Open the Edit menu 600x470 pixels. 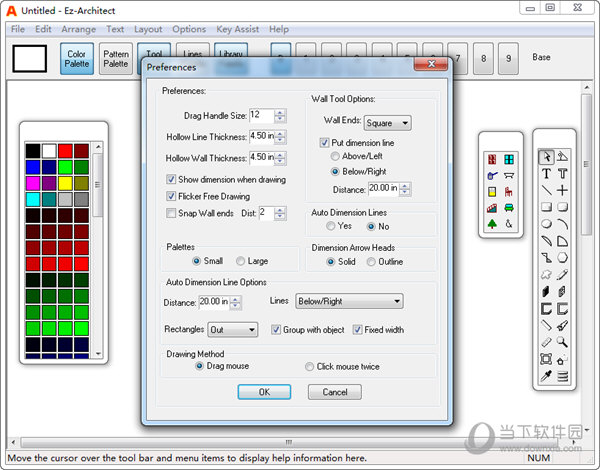pos(43,29)
